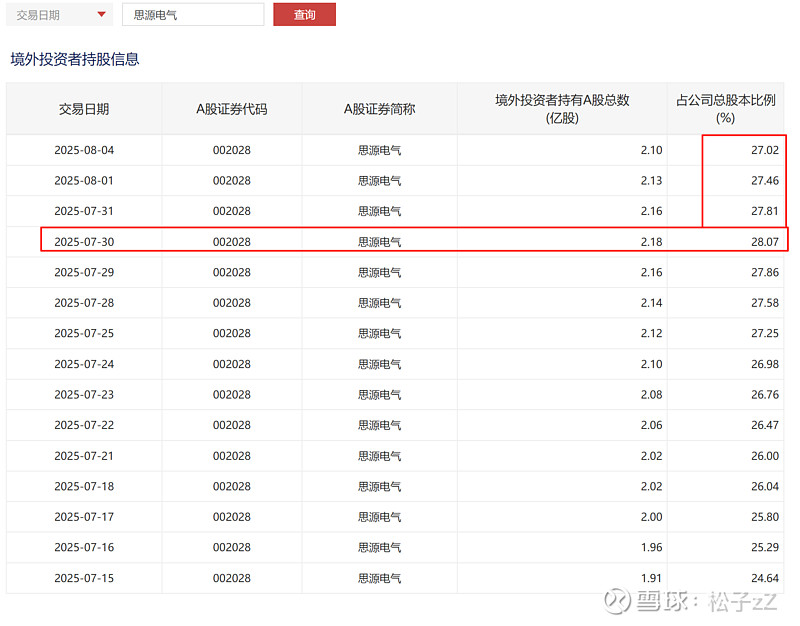Image resolution: width=800 pixels, height=626 pixels.
Task: Click the 占公司总股本比例 column header
Action: 726,109
